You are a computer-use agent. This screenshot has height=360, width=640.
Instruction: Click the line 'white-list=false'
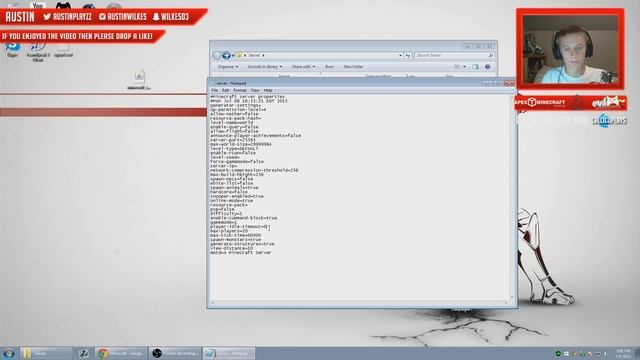[x=231, y=183]
